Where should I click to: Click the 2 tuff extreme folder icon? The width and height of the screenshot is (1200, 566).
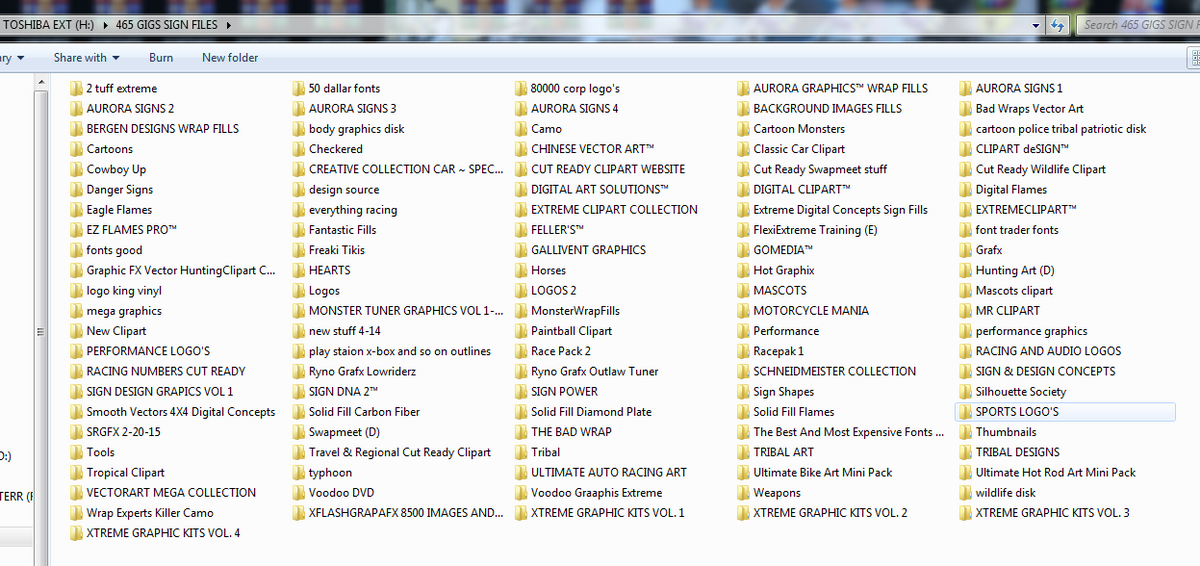pos(77,88)
